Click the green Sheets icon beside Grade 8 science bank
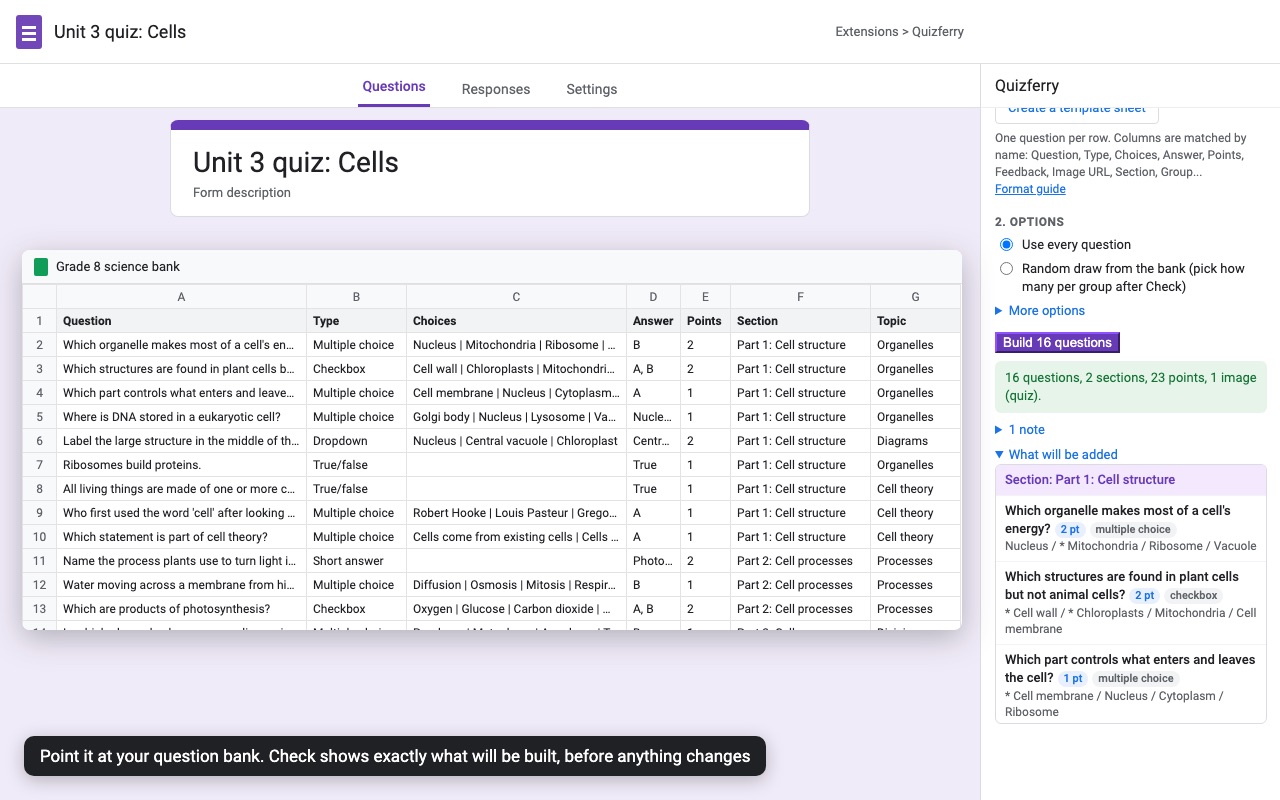The image size is (1280, 800). point(41,267)
